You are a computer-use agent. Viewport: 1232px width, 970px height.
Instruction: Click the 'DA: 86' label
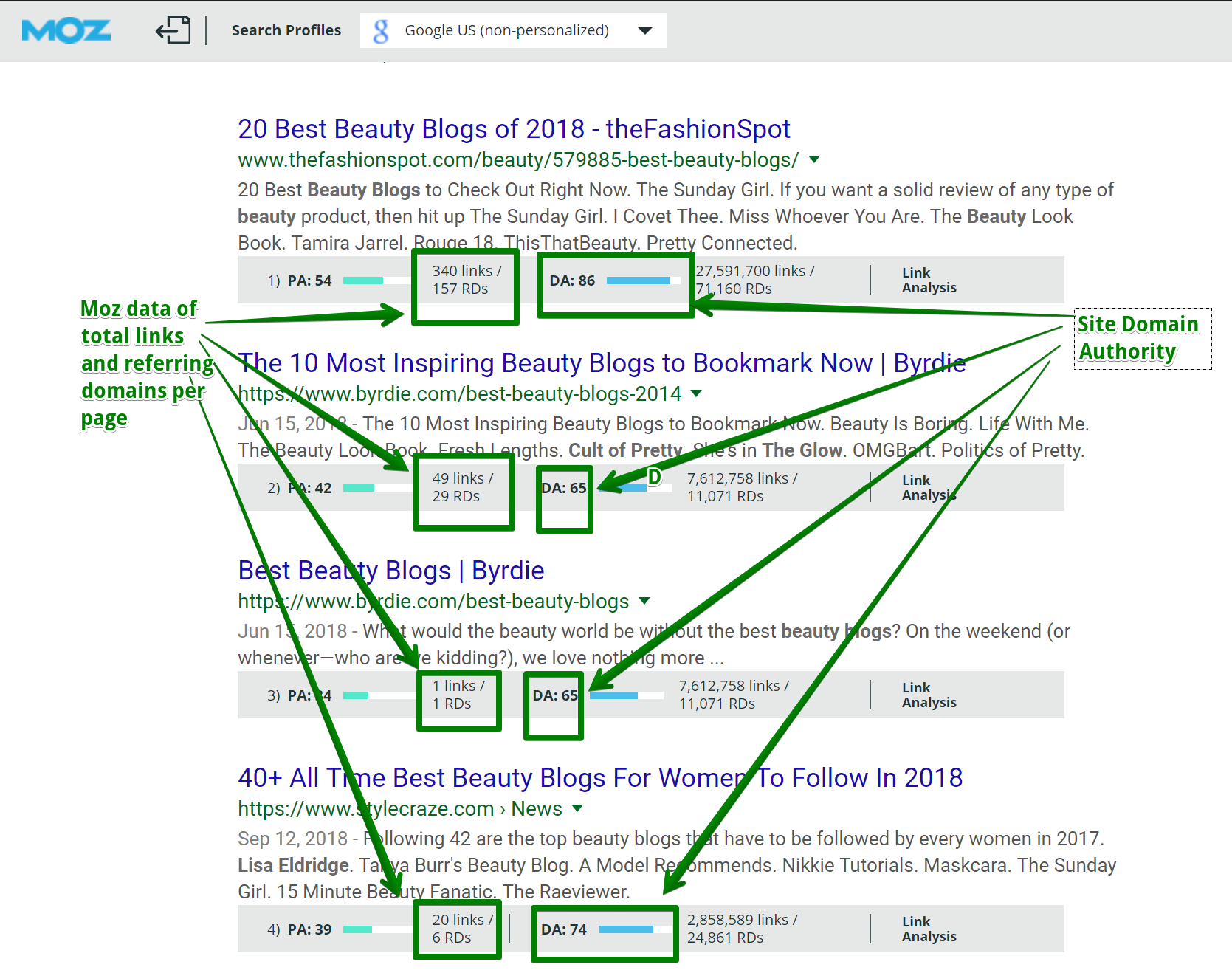pyautogui.click(x=572, y=281)
